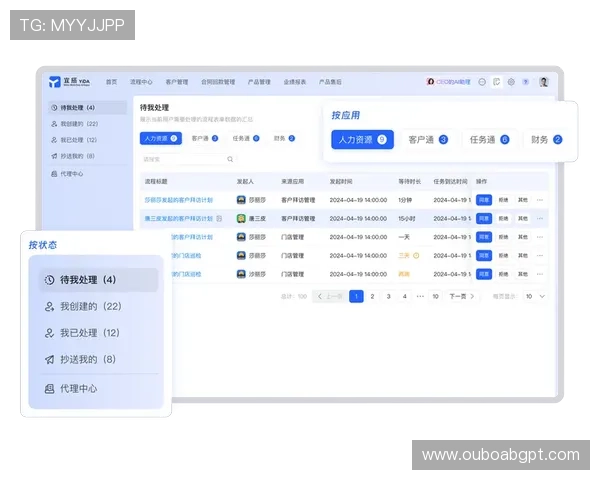Go to the next page with 下一页

point(462,296)
